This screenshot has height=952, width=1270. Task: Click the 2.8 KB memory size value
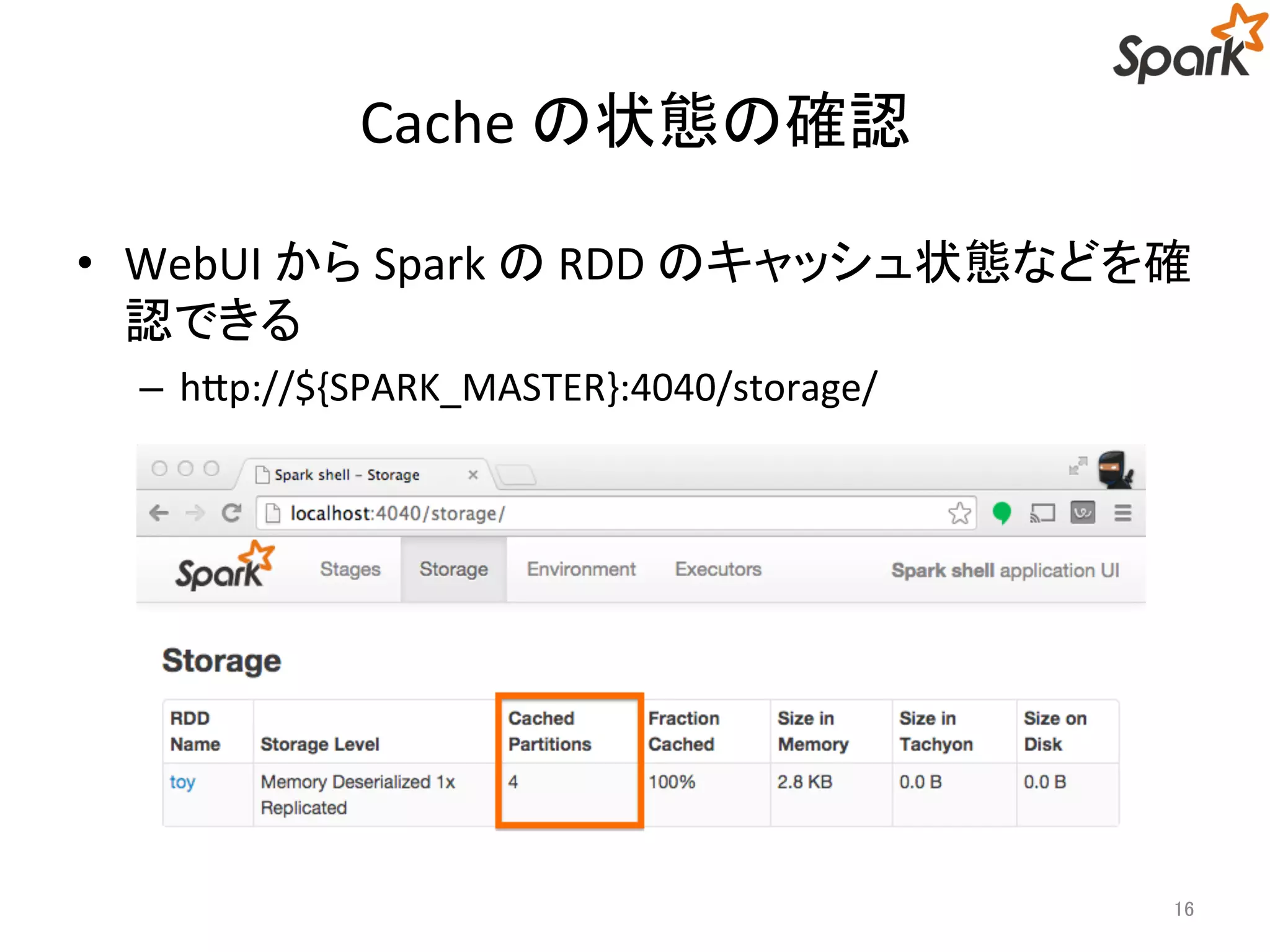[805, 782]
